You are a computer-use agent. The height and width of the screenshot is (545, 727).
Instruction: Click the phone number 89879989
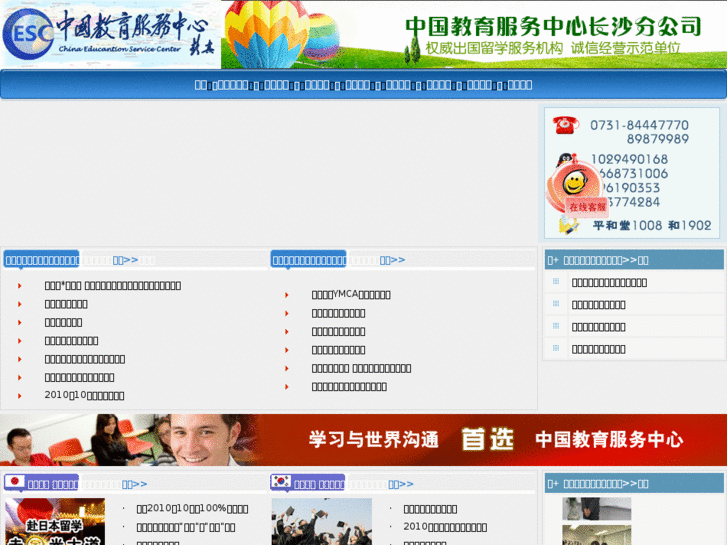tap(657, 139)
